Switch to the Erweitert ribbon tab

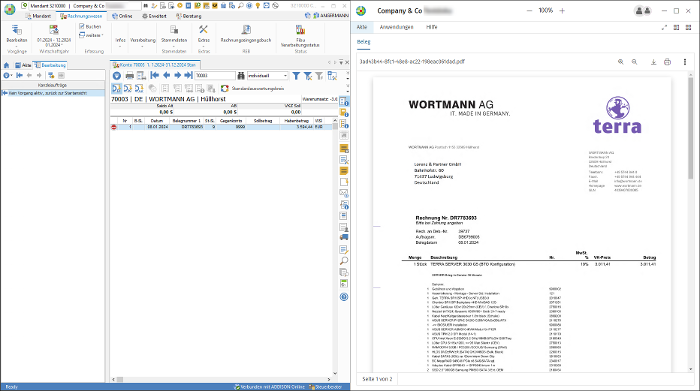154,16
